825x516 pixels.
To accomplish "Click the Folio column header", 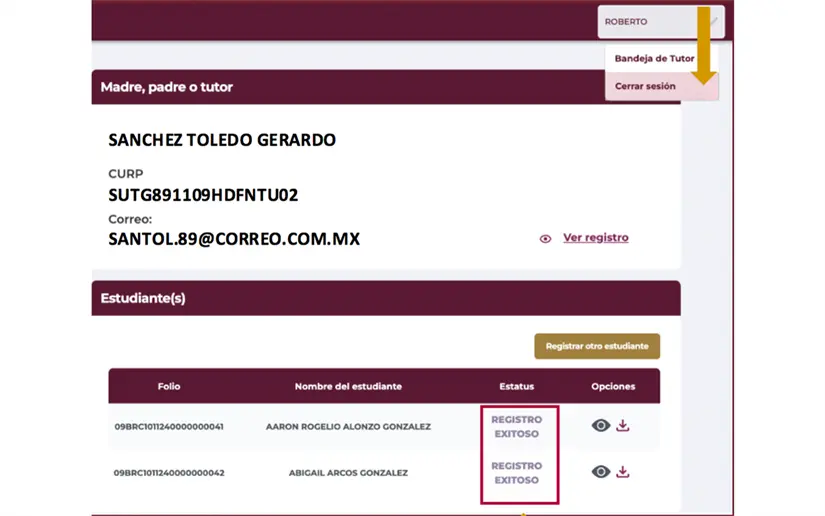I will (169, 386).
